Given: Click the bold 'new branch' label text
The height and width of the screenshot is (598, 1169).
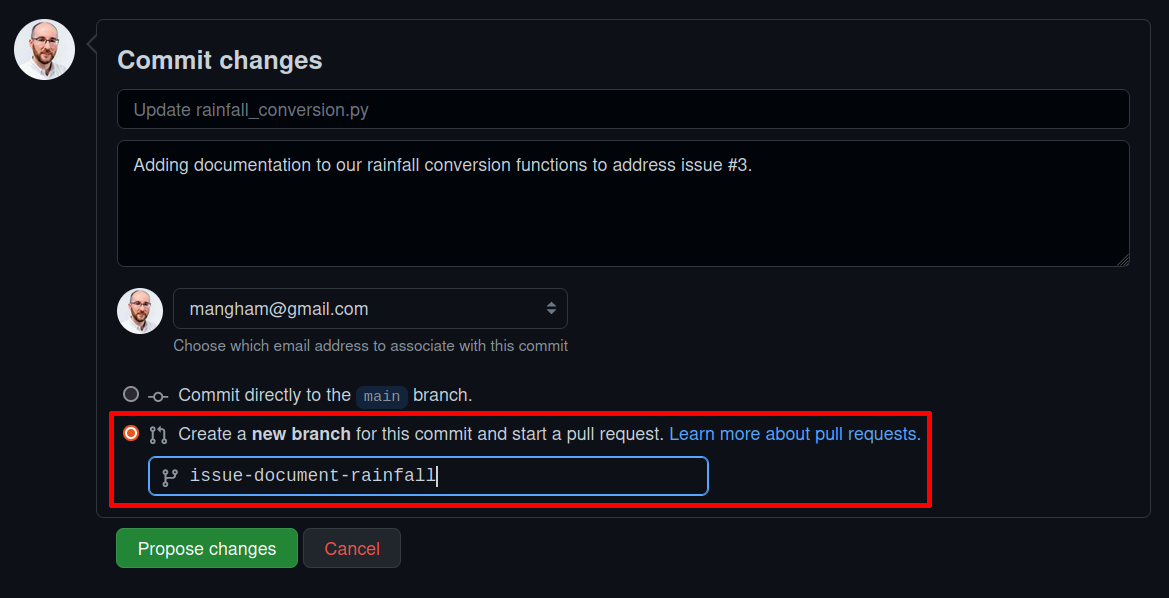Looking at the screenshot, I should coord(301,434).
